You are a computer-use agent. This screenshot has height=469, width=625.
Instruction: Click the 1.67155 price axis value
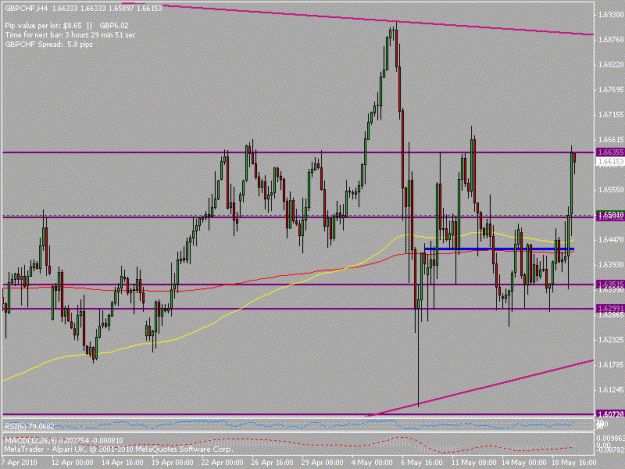(611, 115)
